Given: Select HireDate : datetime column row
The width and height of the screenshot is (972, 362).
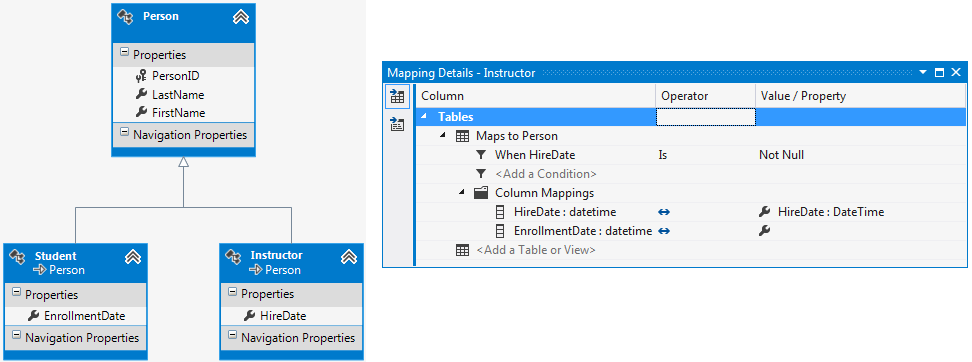Looking at the screenshot, I should 690,212.
